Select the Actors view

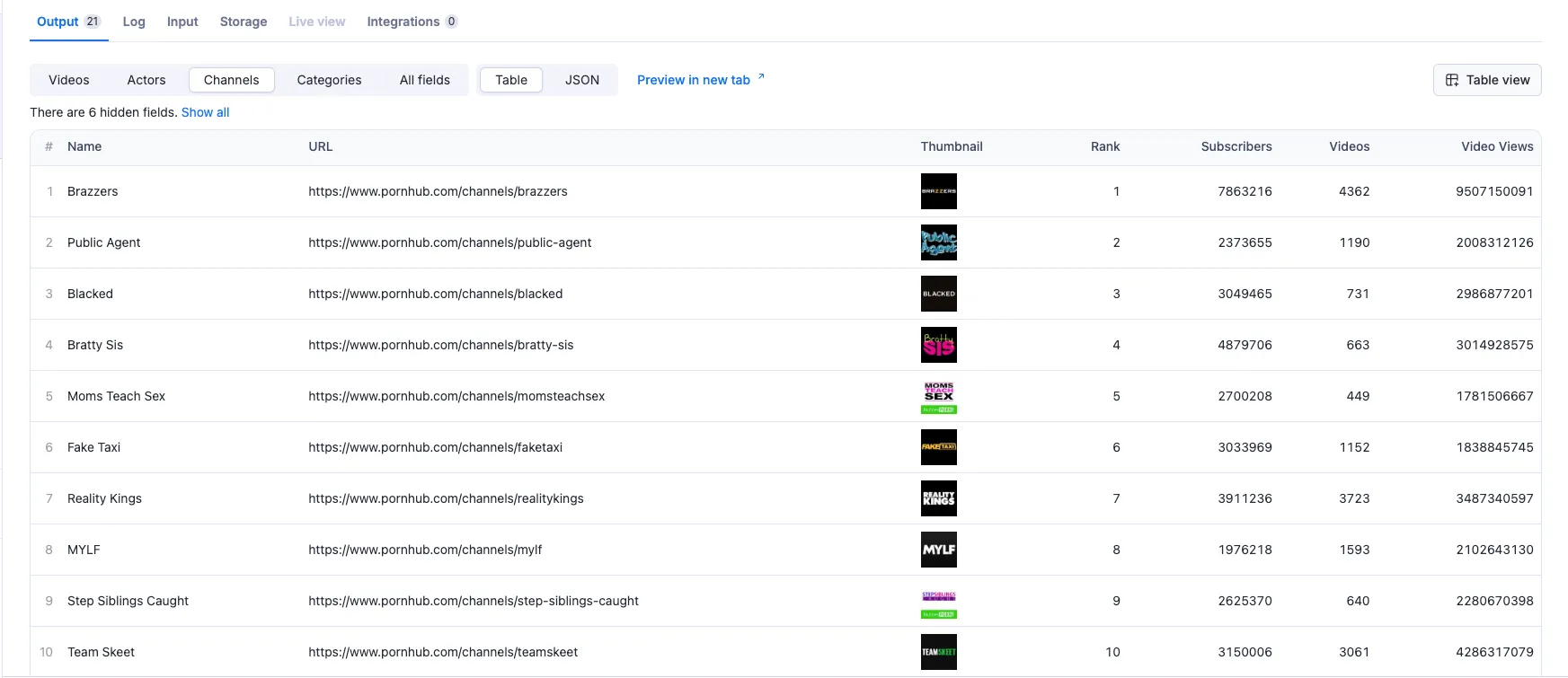146,80
